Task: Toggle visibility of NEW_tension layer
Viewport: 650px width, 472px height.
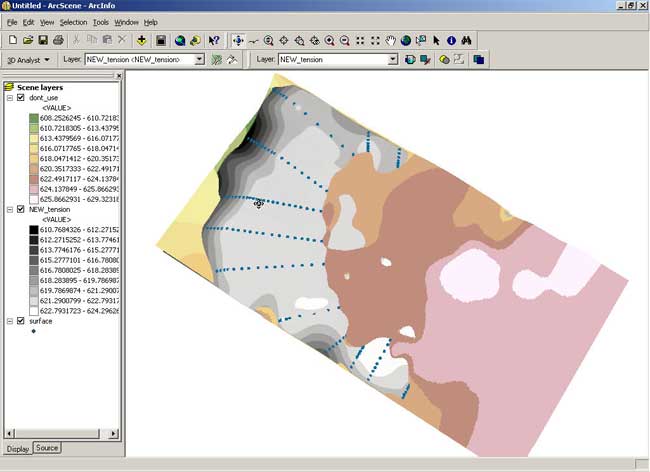Action: point(21,209)
